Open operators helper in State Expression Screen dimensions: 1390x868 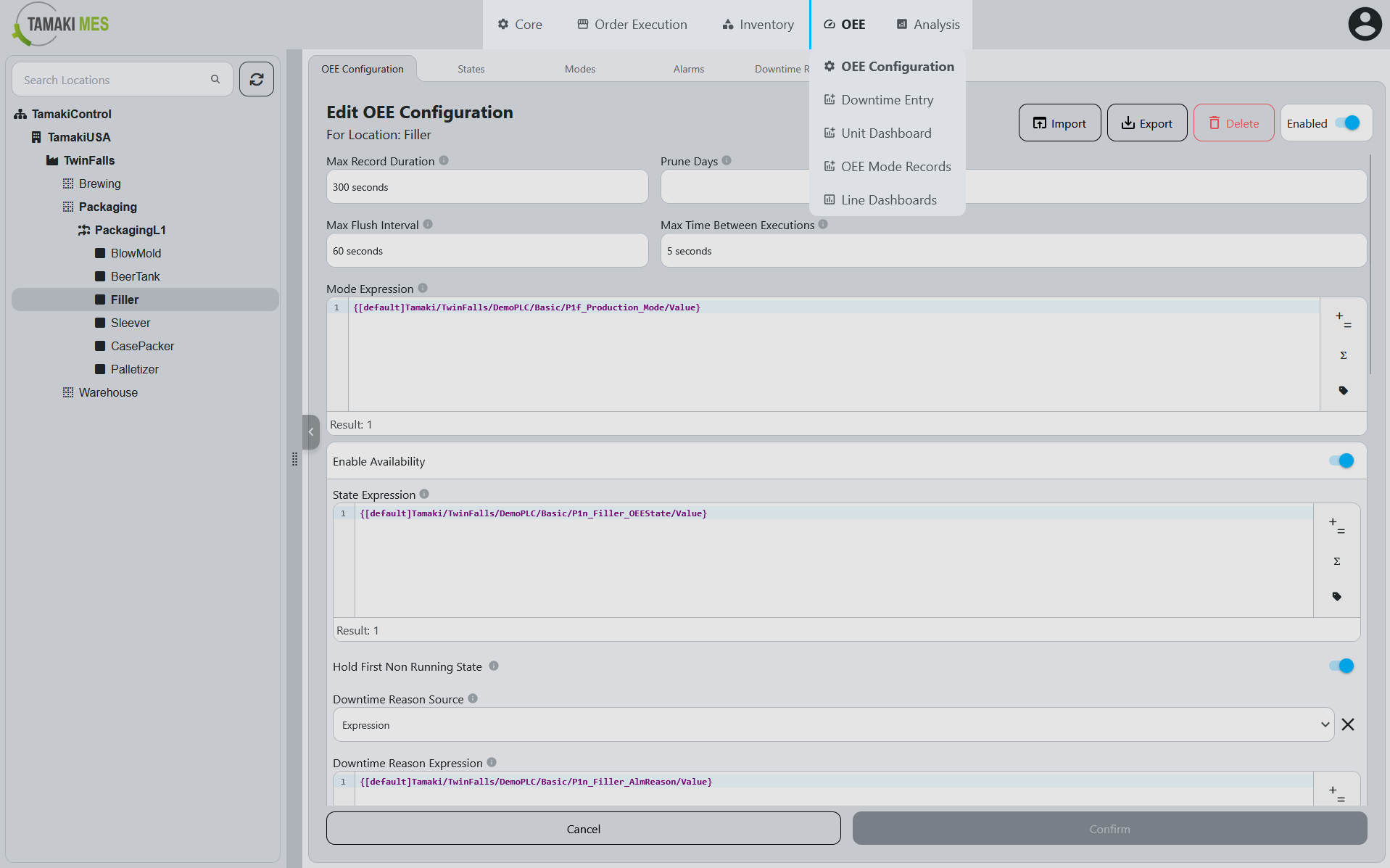(1336, 526)
